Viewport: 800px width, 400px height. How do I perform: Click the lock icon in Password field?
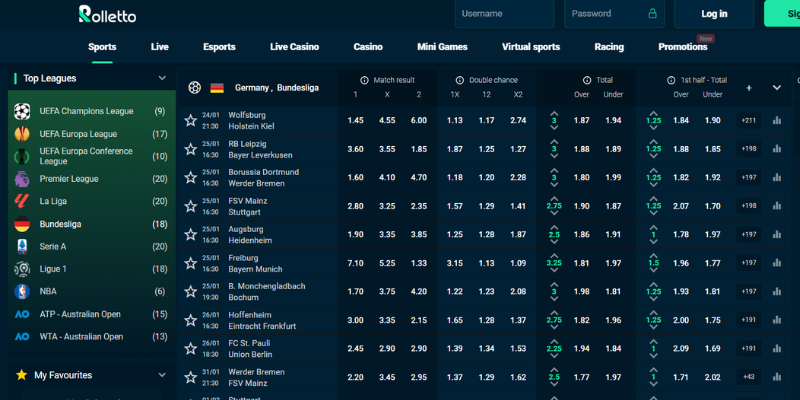tap(652, 14)
